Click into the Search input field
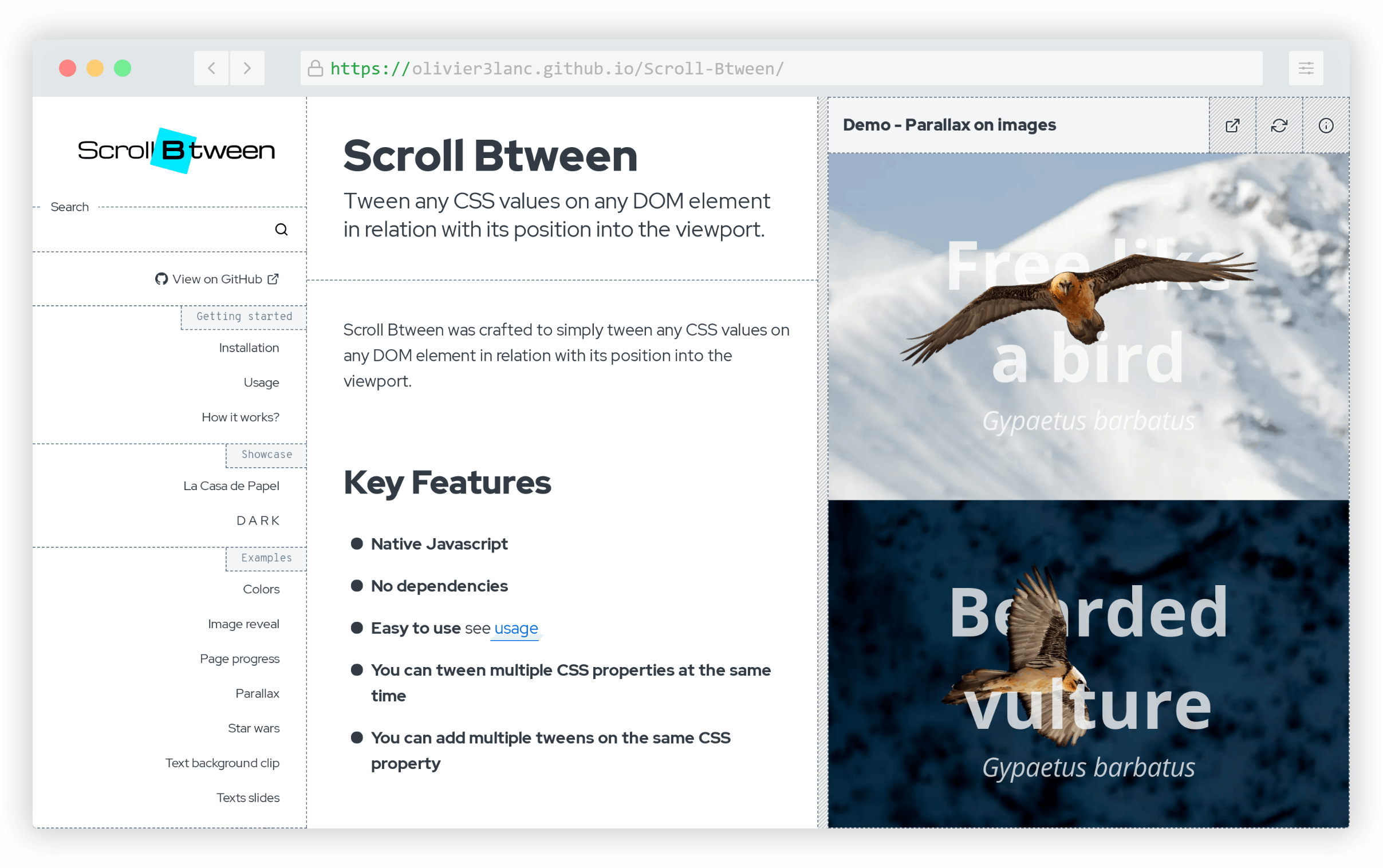 tap(155, 230)
